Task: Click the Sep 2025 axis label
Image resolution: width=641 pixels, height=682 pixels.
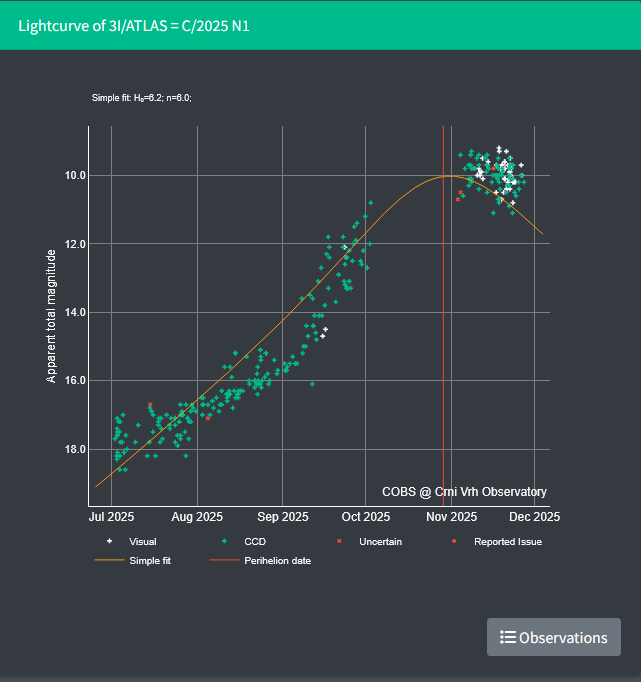Action: pyautogui.click(x=283, y=517)
